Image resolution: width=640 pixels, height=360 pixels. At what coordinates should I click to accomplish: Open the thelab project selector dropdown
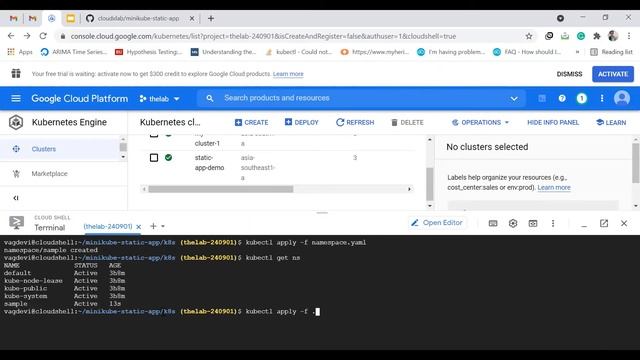(160, 99)
